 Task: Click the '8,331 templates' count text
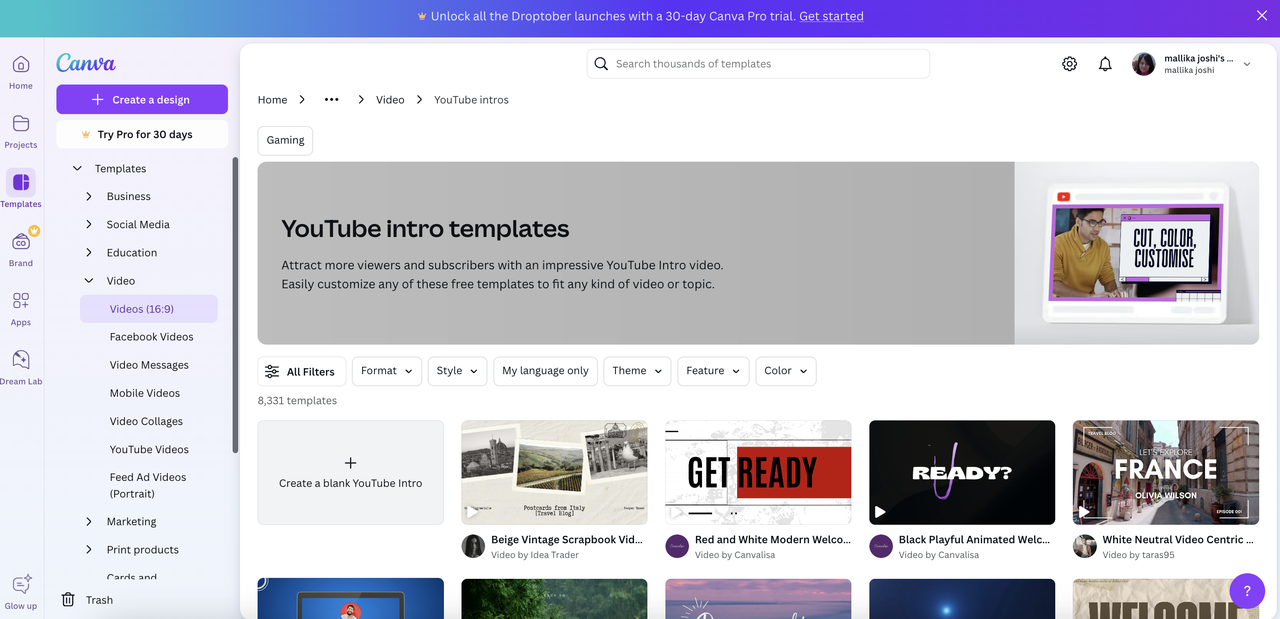(x=297, y=401)
